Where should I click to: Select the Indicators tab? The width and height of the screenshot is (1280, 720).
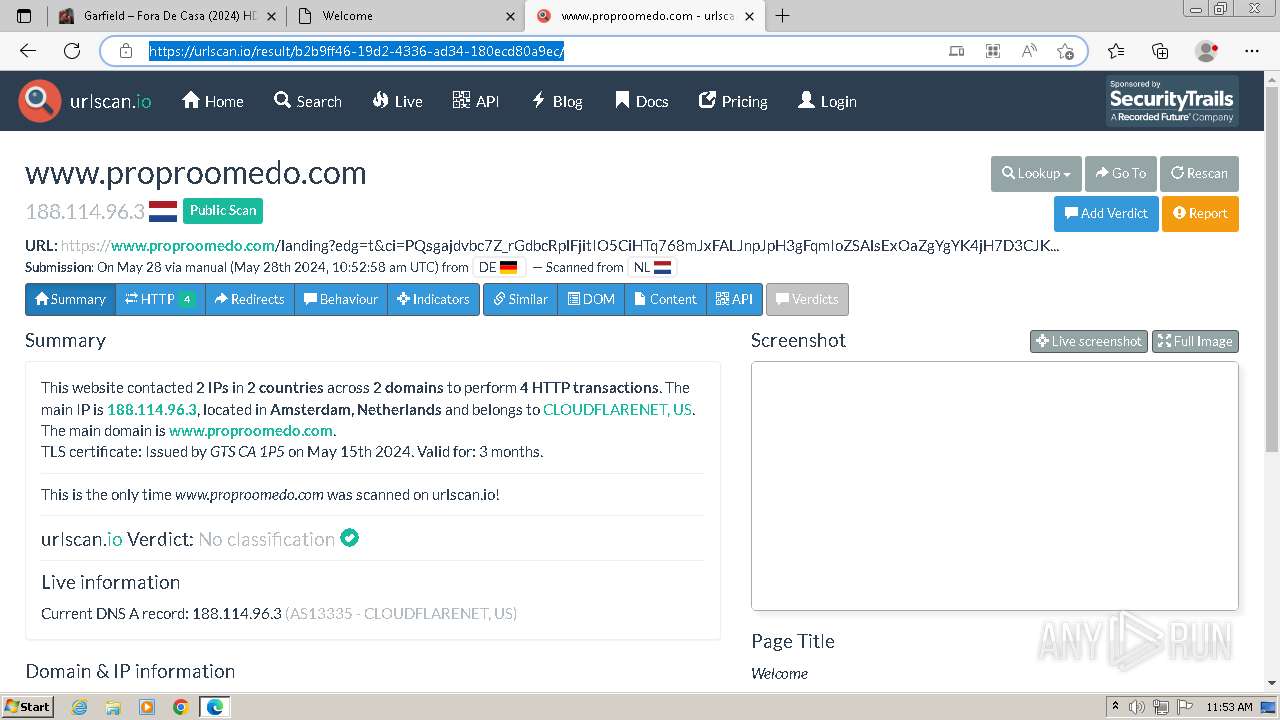point(433,299)
